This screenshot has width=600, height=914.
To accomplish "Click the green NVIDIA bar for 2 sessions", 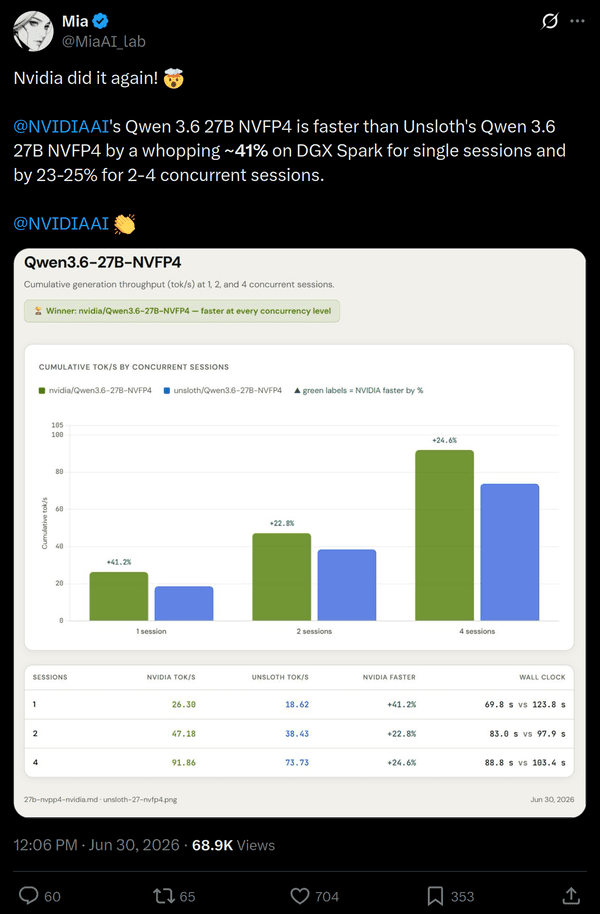I will (282, 576).
